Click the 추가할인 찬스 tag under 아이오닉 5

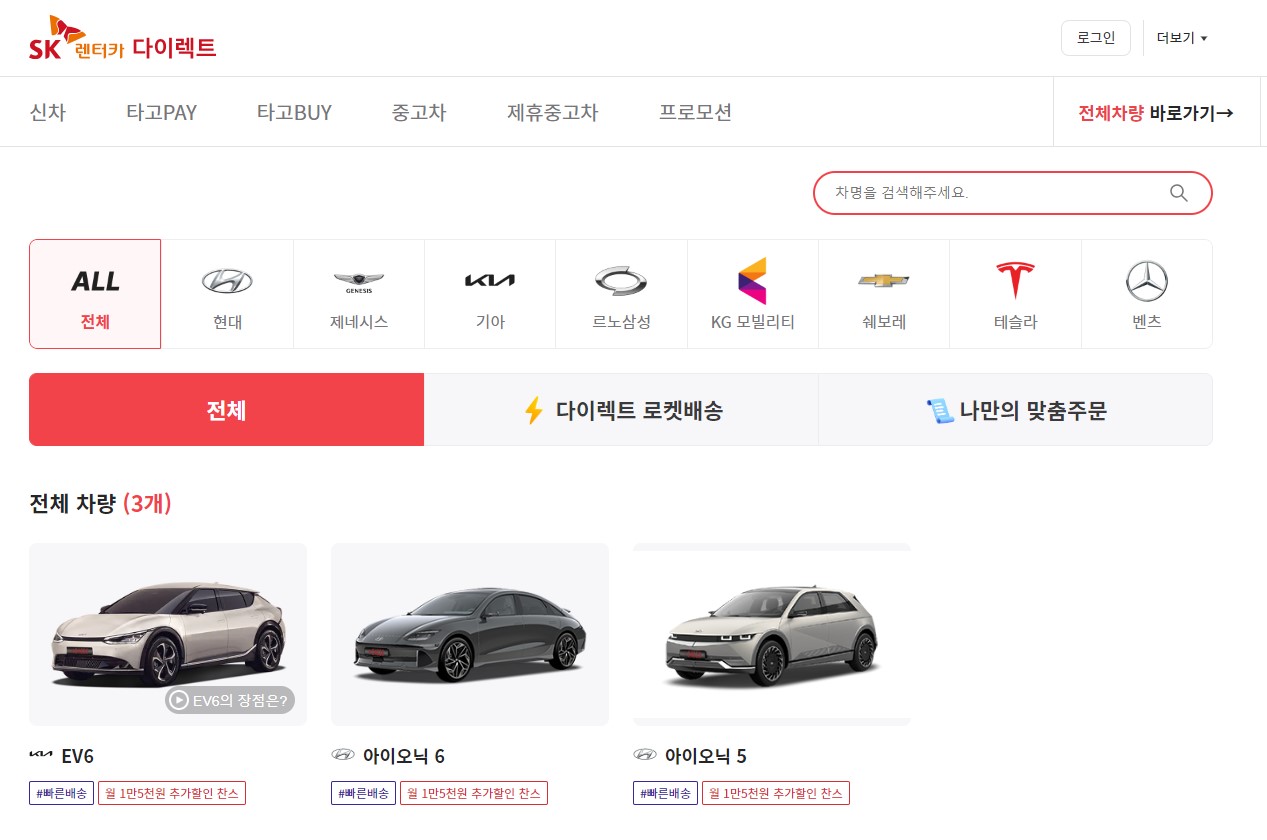pos(776,793)
